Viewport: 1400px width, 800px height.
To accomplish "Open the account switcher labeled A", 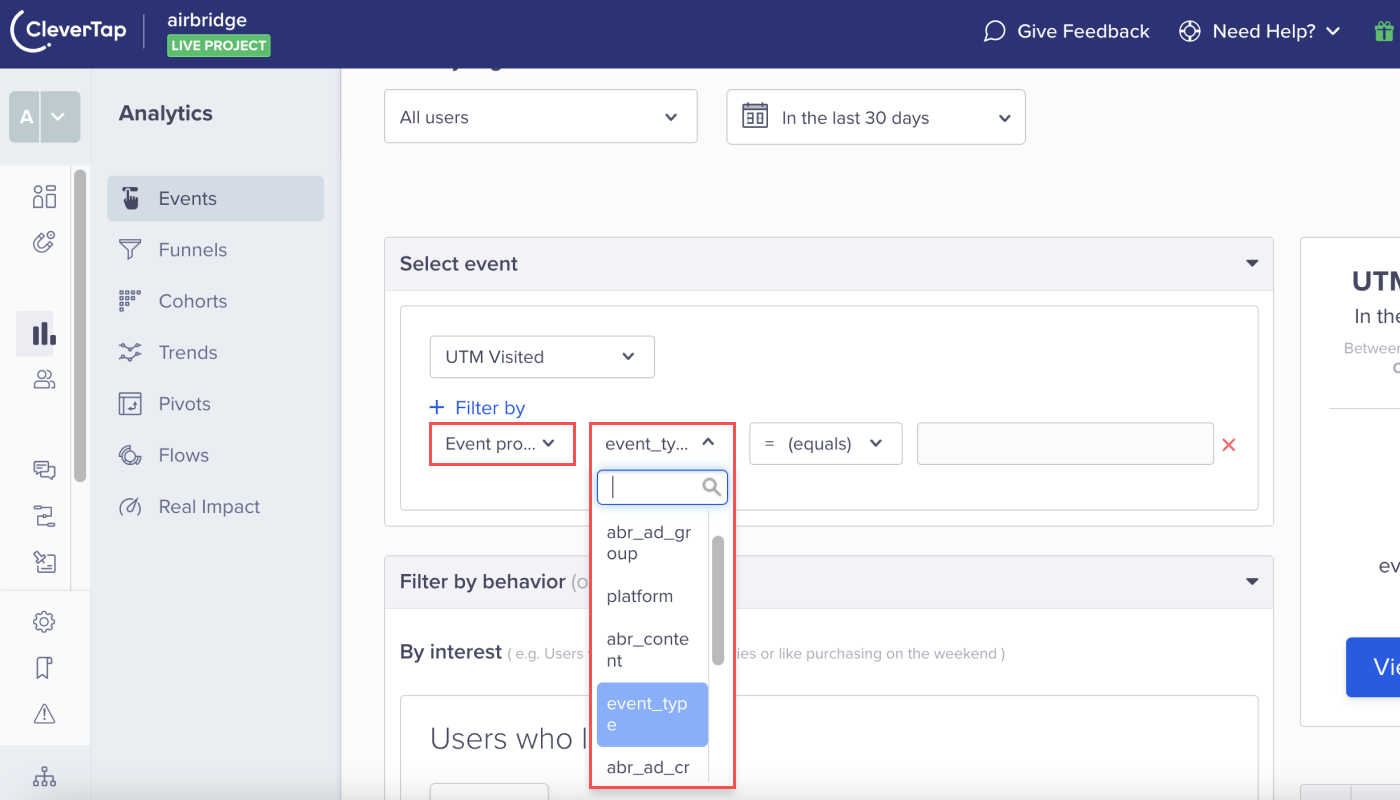I will (44, 117).
